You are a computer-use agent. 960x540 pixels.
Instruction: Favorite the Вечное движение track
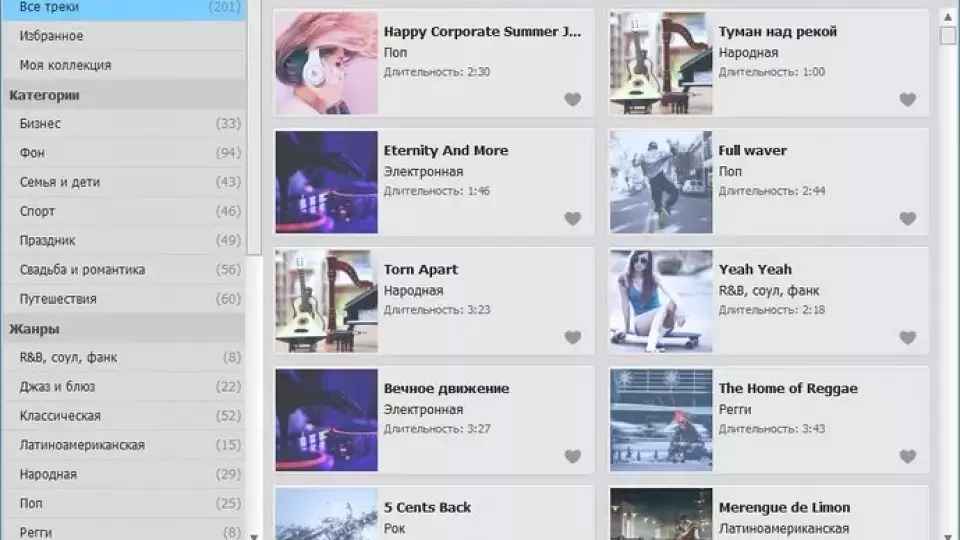coord(572,456)
